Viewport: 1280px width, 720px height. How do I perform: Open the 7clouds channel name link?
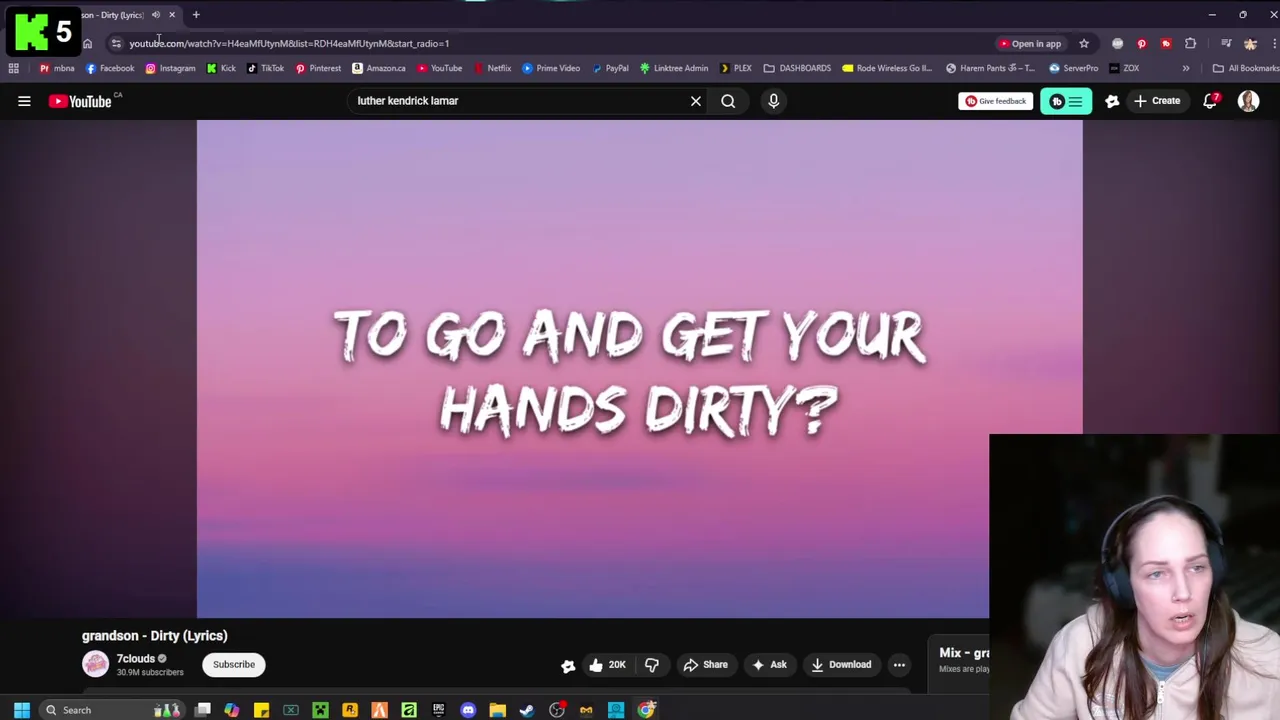[x=136, y=659]
